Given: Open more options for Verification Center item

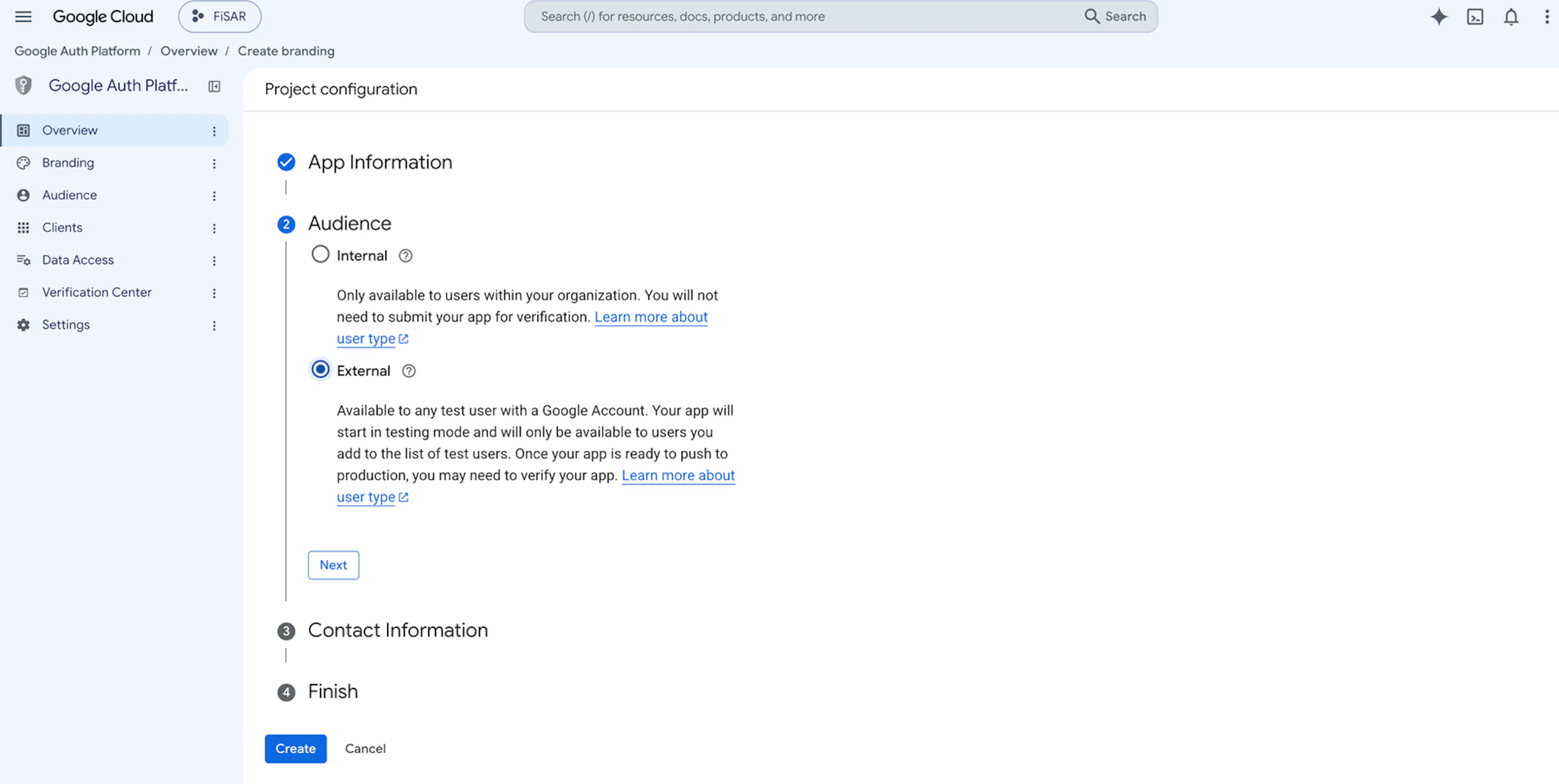Looking at the screenshot, I should point(214,293).
